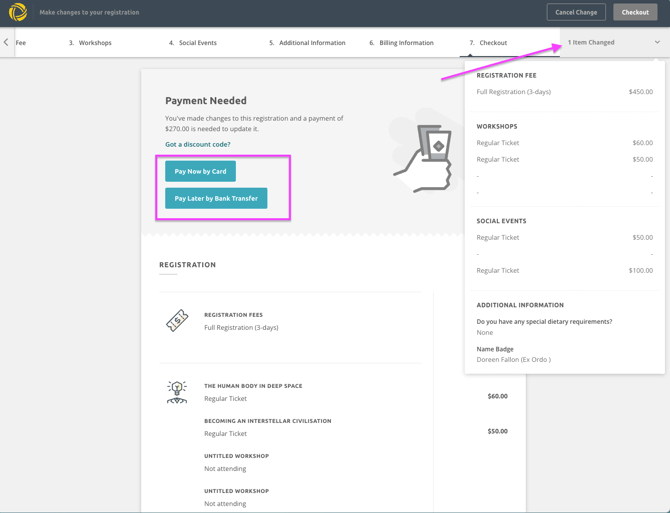Open the Got a discount code link
The width and height of the screenshot is (670, 513).
tap(198, 144)
